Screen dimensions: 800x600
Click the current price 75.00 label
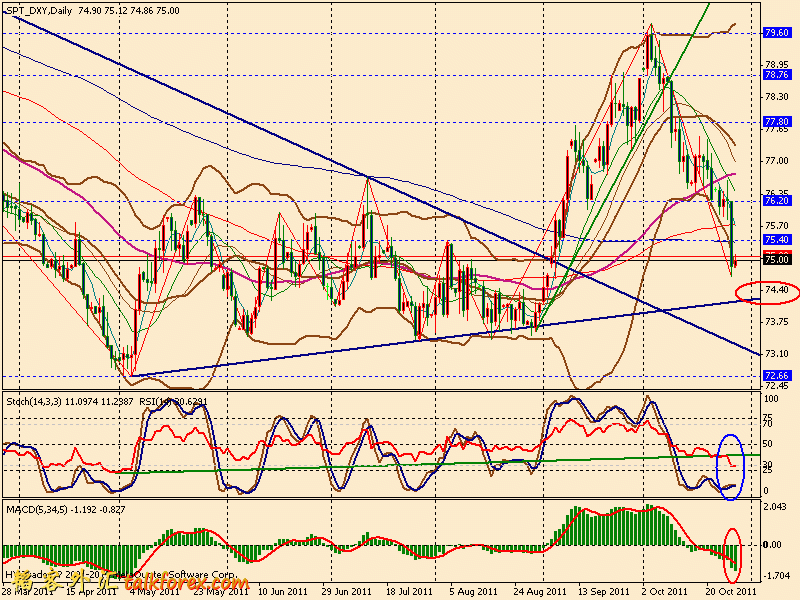777,260
